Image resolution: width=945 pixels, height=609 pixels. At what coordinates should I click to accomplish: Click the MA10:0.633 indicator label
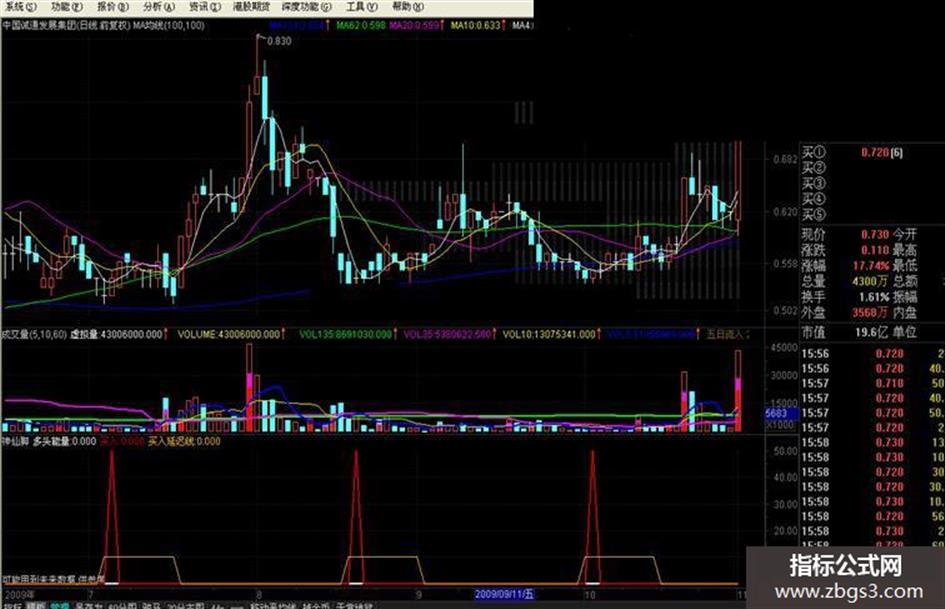pyautogui.click(x=476, y=25)
